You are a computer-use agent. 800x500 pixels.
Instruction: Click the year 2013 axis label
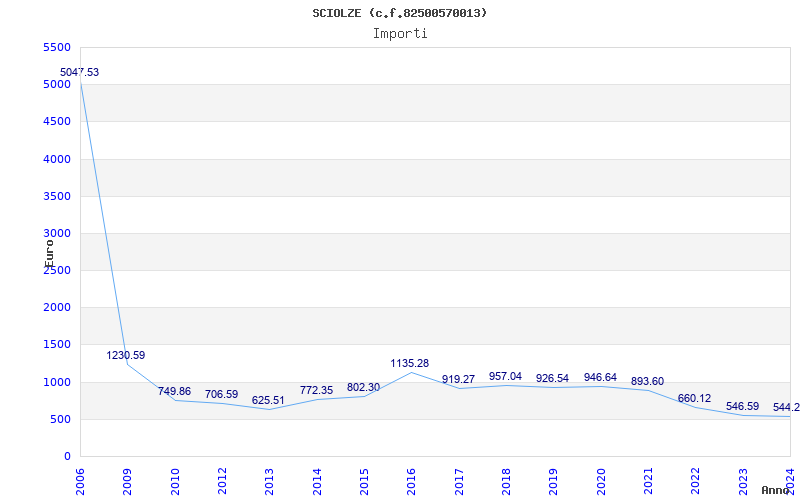[269, 481]
